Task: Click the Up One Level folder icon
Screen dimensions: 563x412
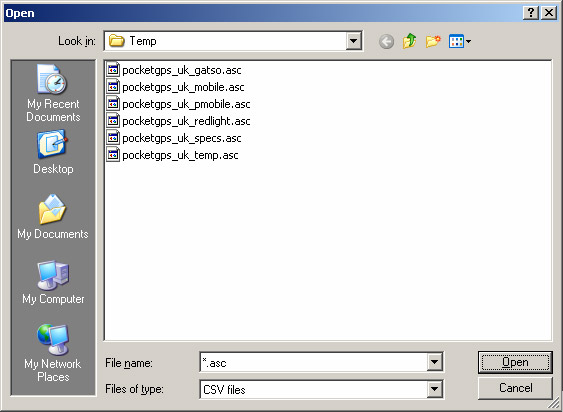Action: 409,41
